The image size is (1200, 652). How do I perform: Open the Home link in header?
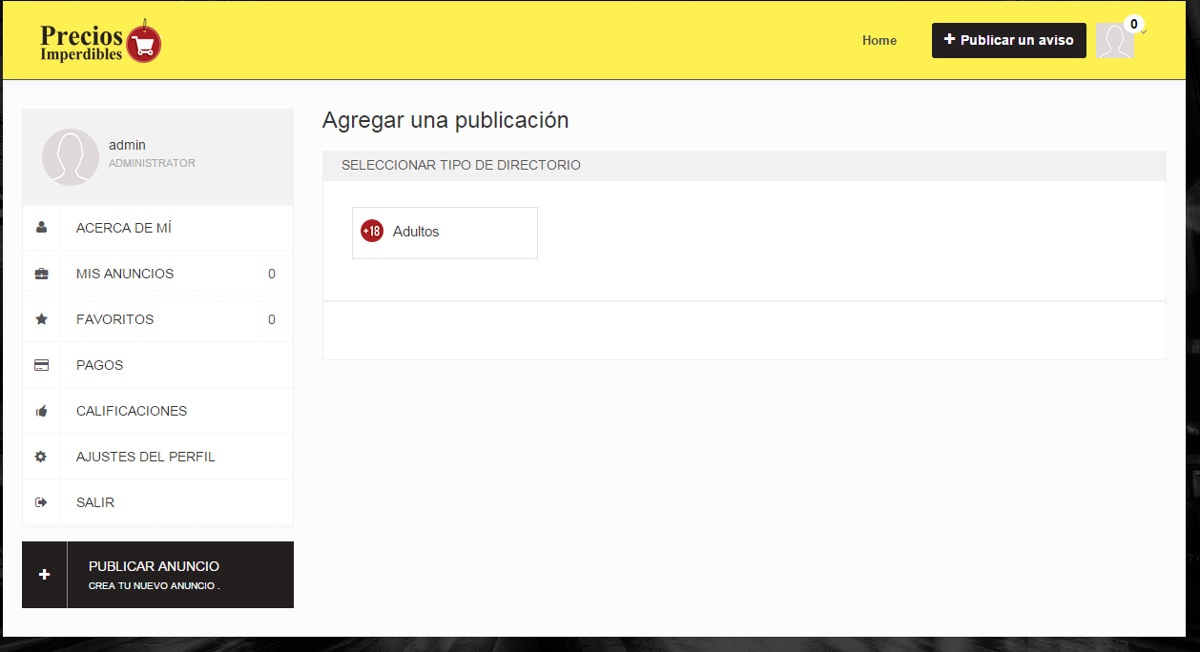pos(879,40)
